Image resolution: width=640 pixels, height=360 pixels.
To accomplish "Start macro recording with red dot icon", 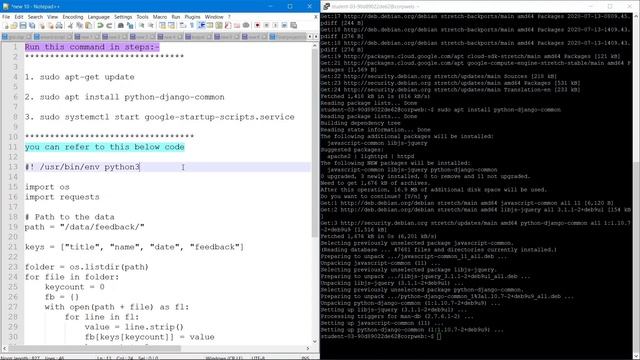I will pos(258,26).
